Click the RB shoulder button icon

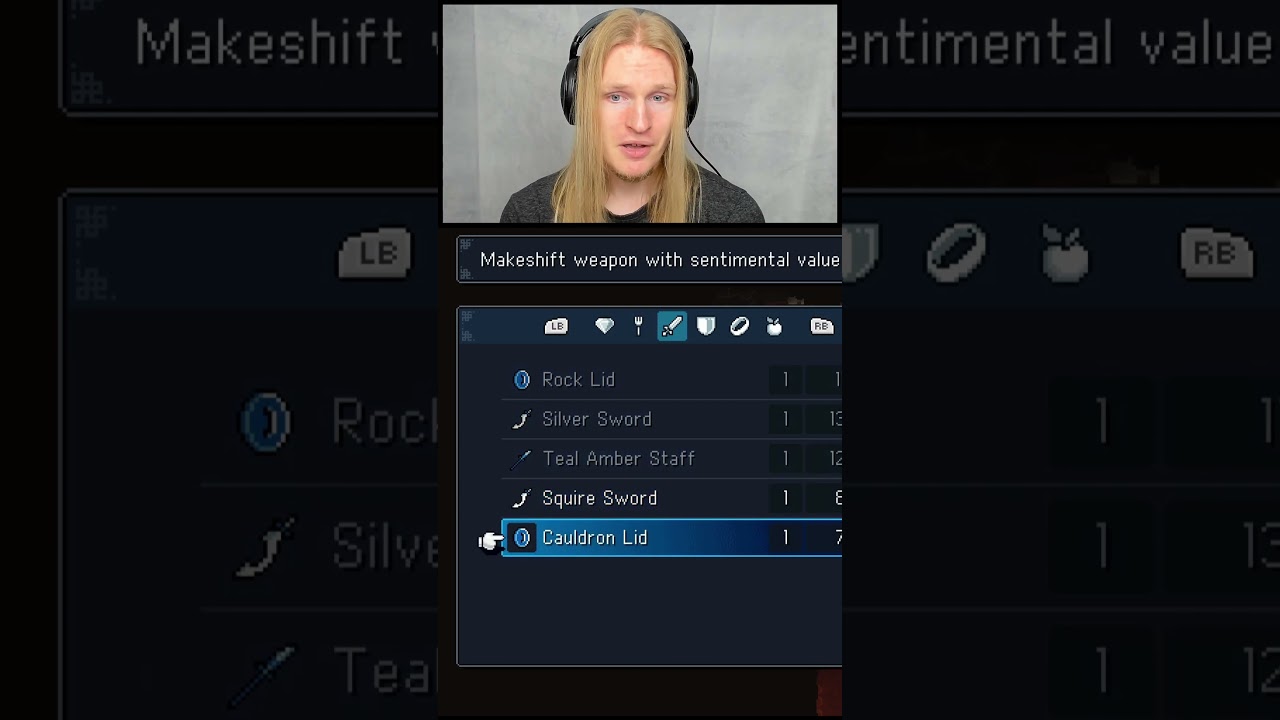[822, 326]
